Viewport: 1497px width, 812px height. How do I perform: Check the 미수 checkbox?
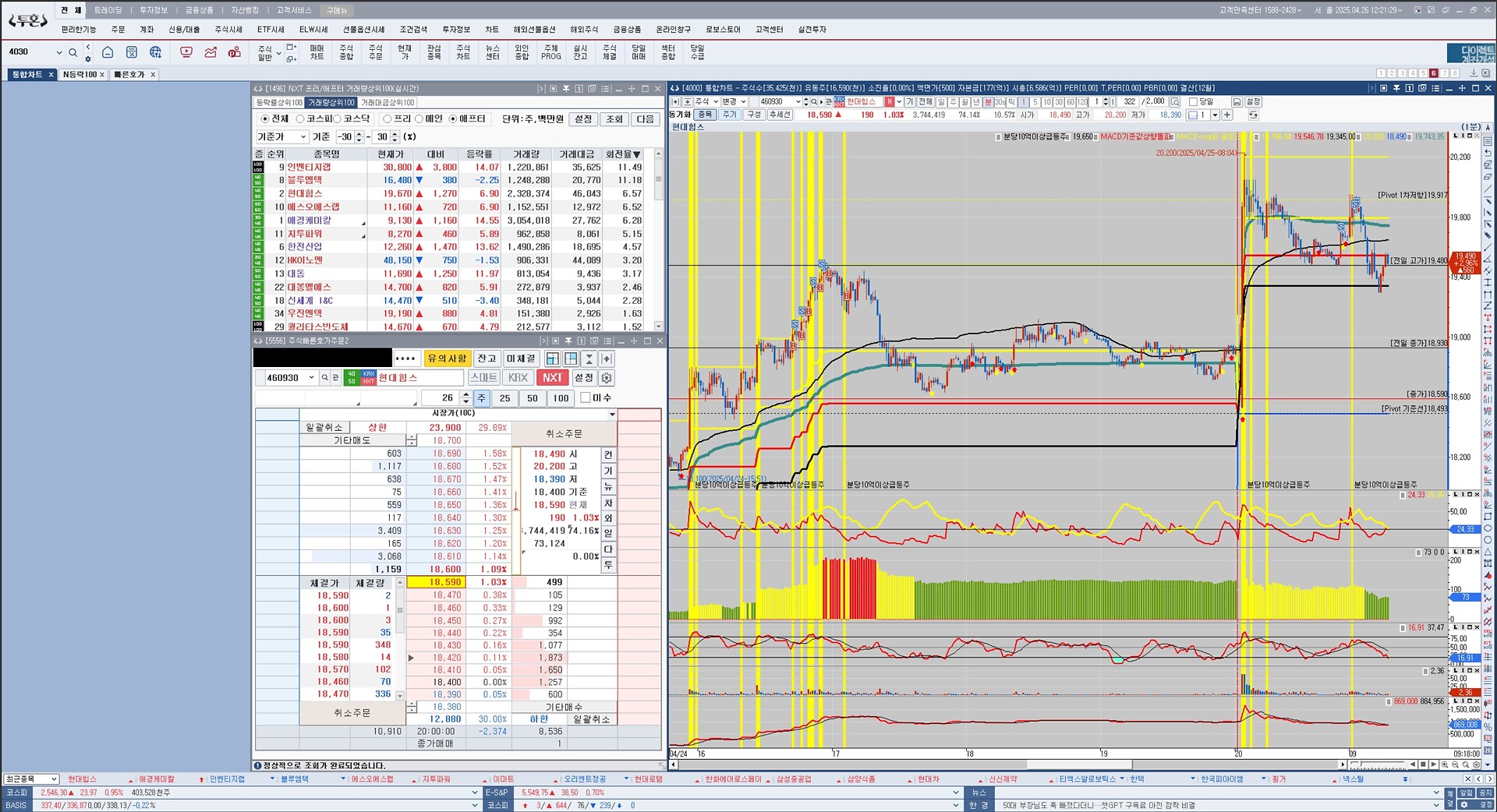(x=586, y=398)
